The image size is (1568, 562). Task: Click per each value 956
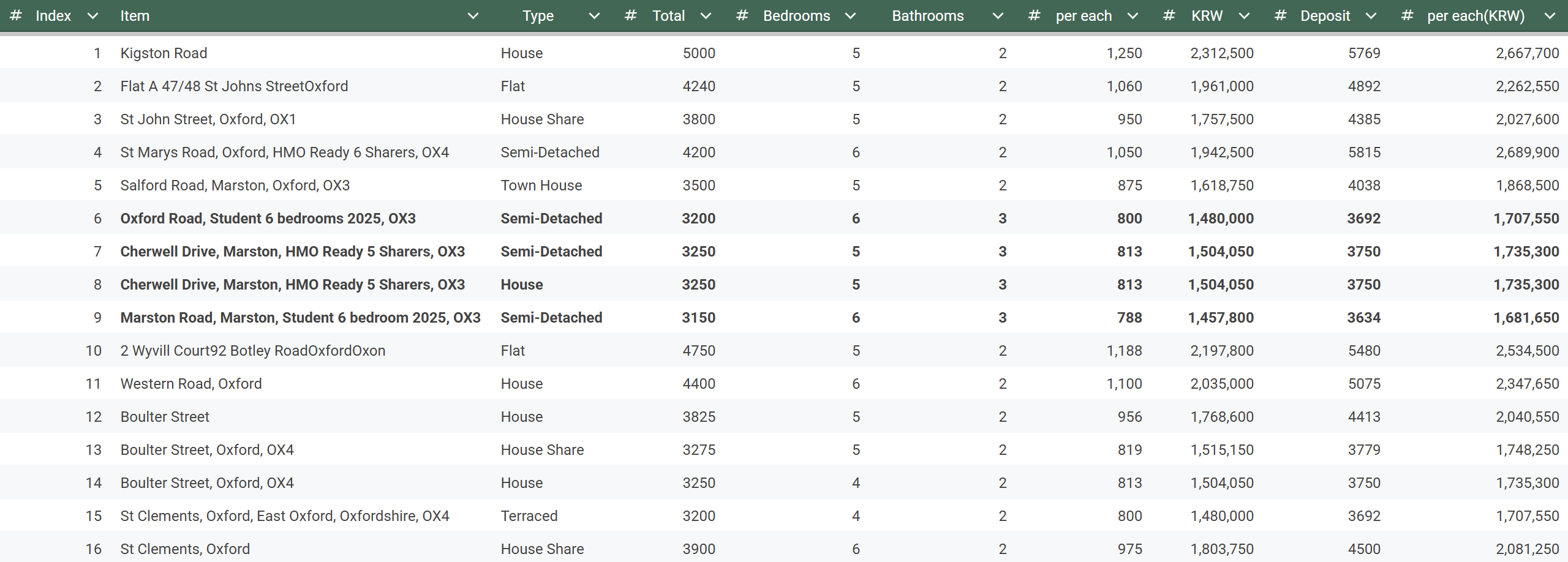1129,417
